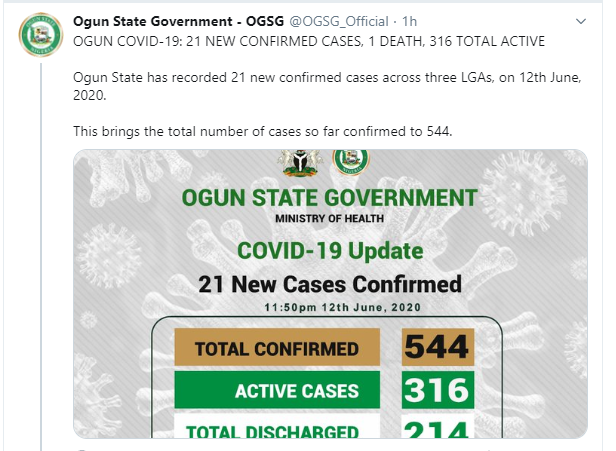Open the @OGSG_Official handle link
Viewport: 616px width, 451px height.
click(339, 21)
